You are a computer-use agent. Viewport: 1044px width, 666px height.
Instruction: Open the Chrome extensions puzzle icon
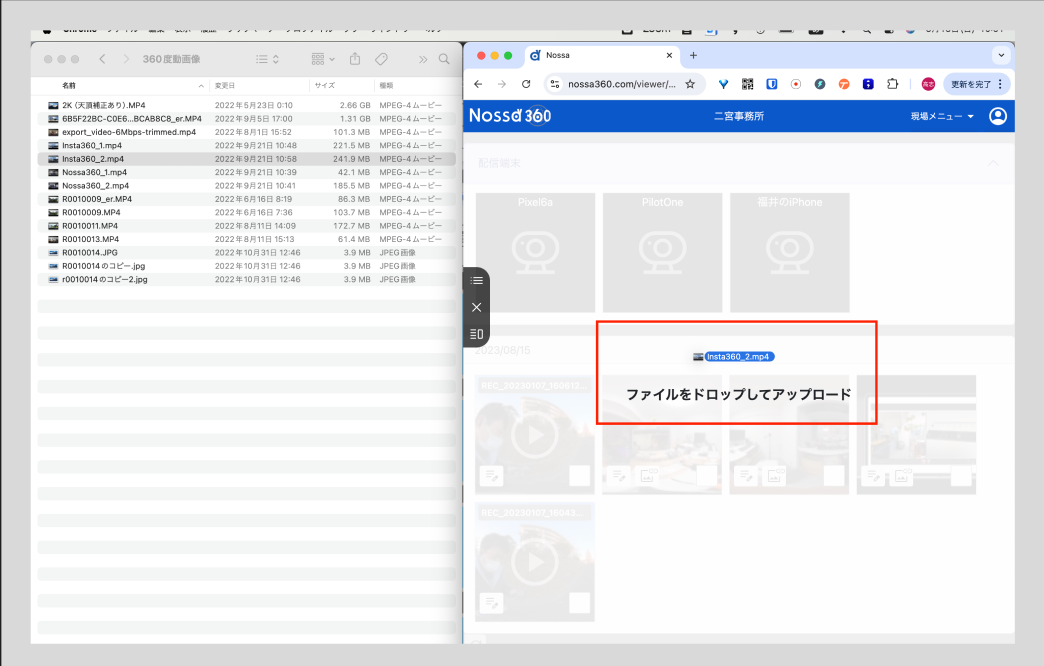892,84
